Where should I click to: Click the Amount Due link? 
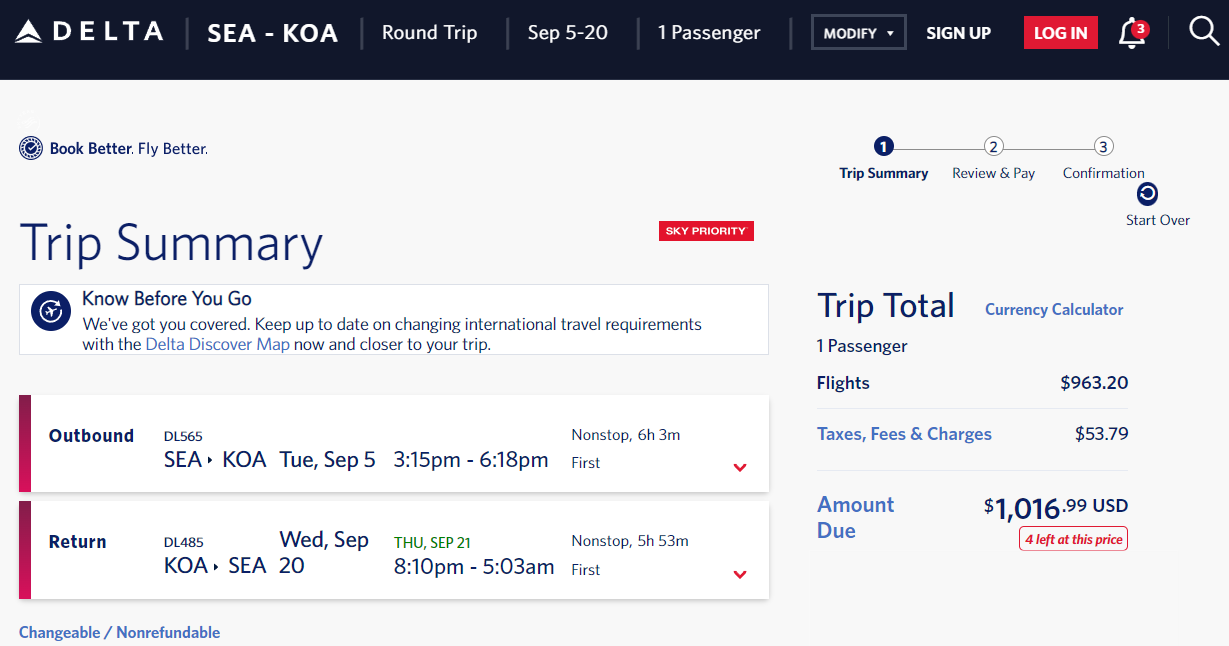(x=856, y=517)
